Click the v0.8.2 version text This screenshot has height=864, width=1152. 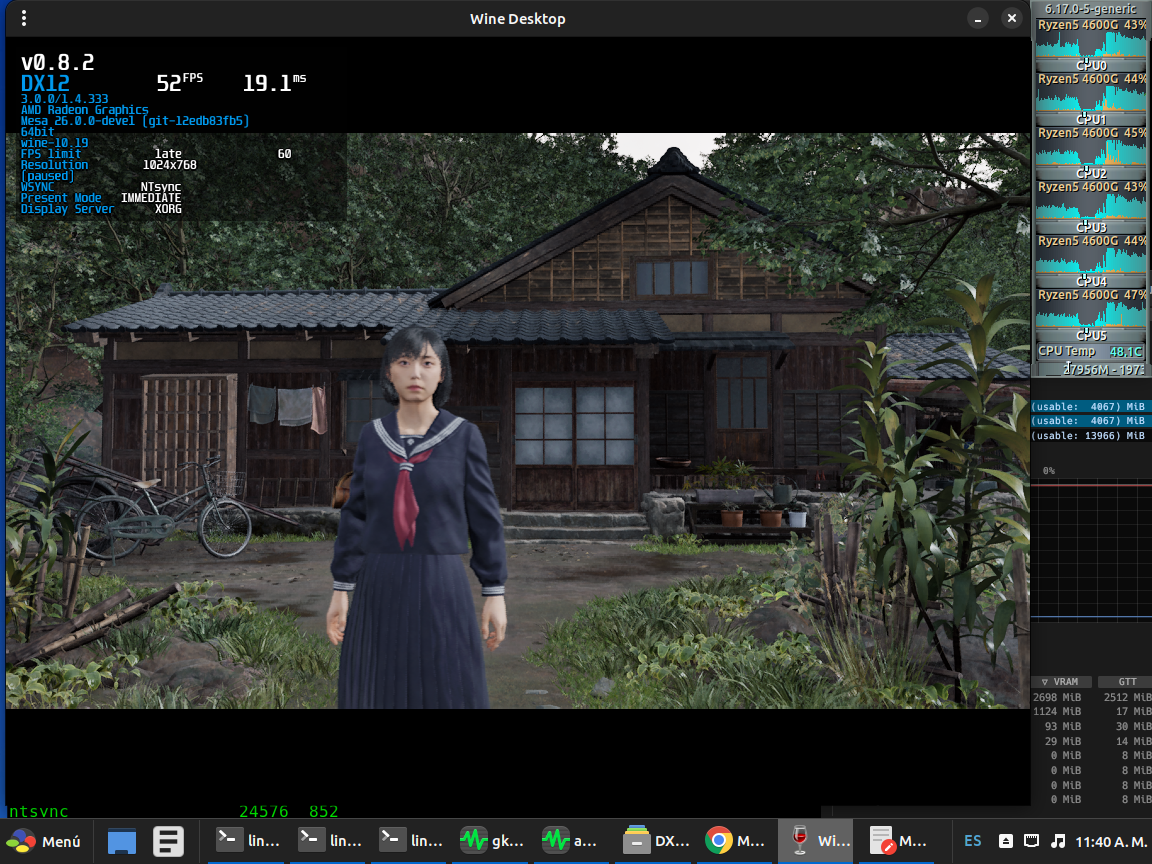coord(57,62)
